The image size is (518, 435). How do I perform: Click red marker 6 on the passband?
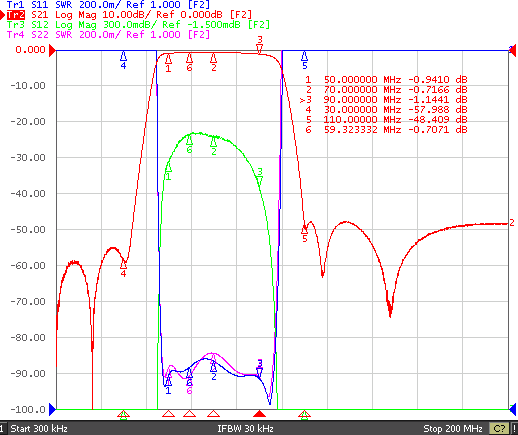tap(189, 63)
